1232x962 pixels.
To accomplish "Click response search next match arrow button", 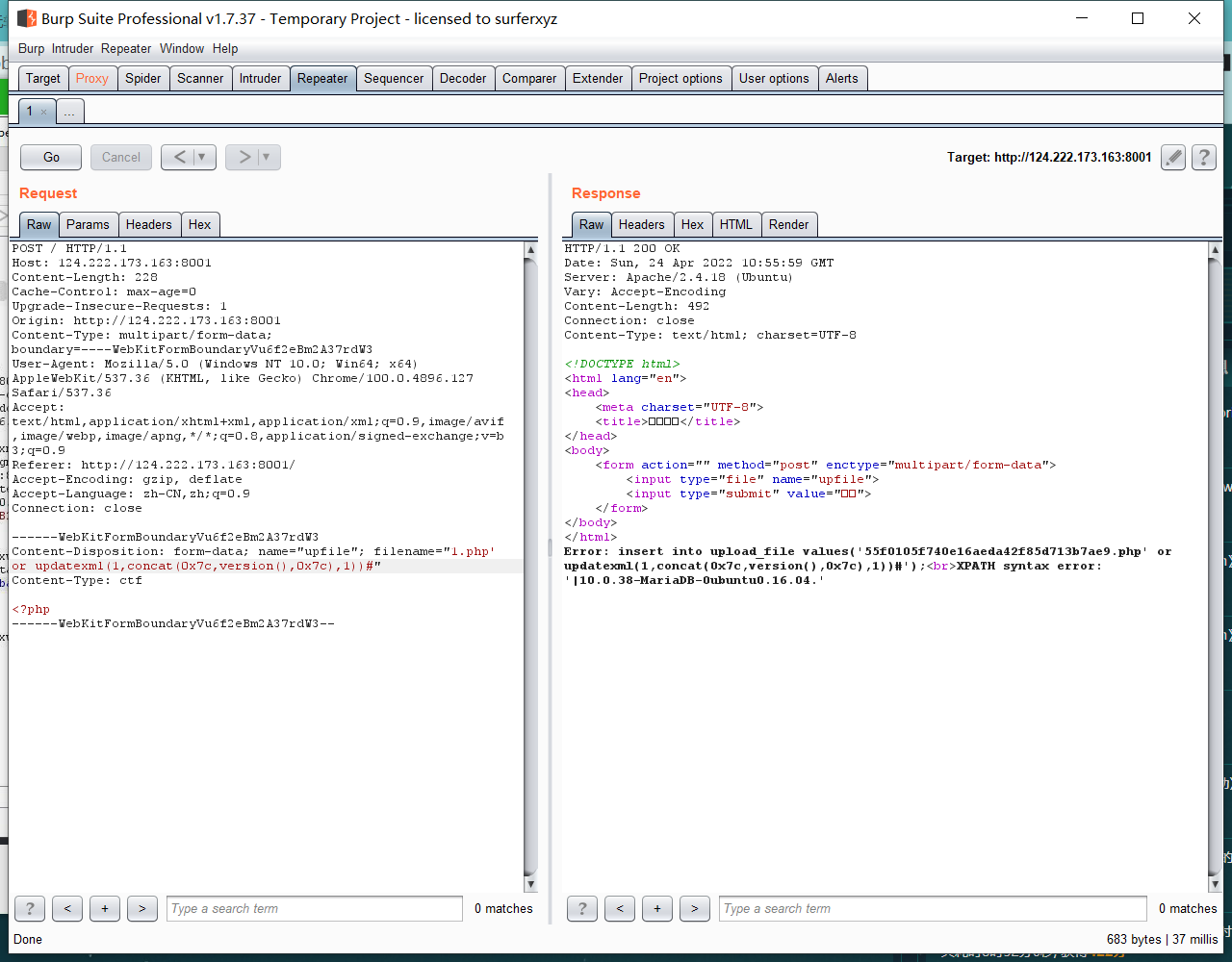I will 695,908.
